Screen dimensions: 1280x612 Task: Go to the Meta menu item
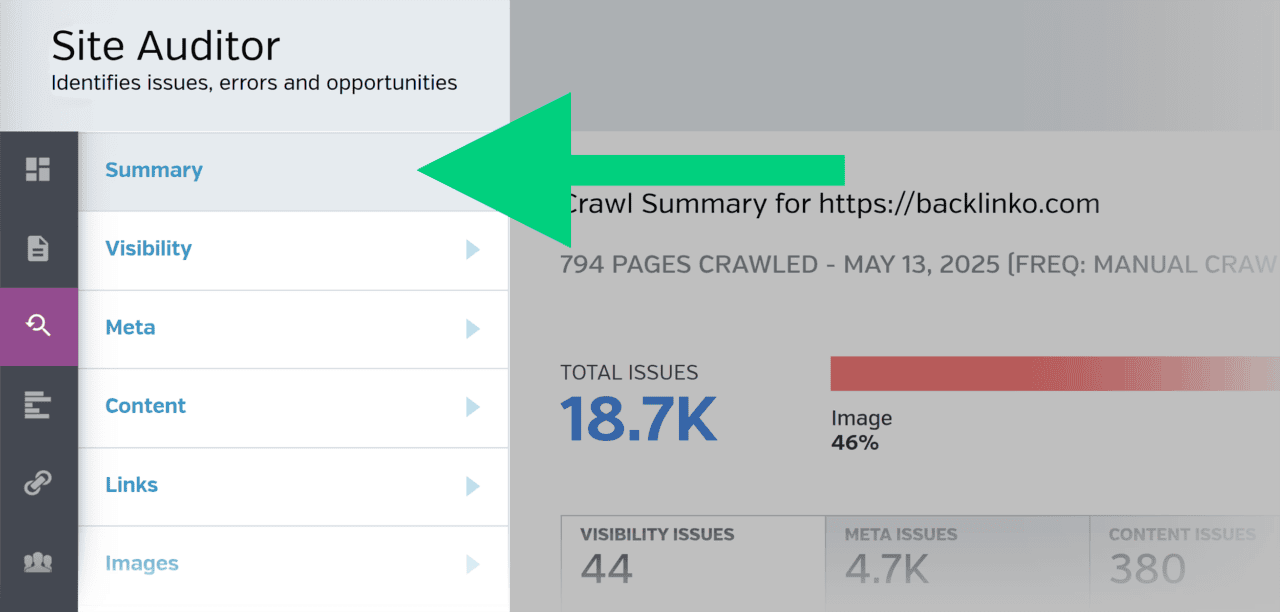(x=130, y=327)
